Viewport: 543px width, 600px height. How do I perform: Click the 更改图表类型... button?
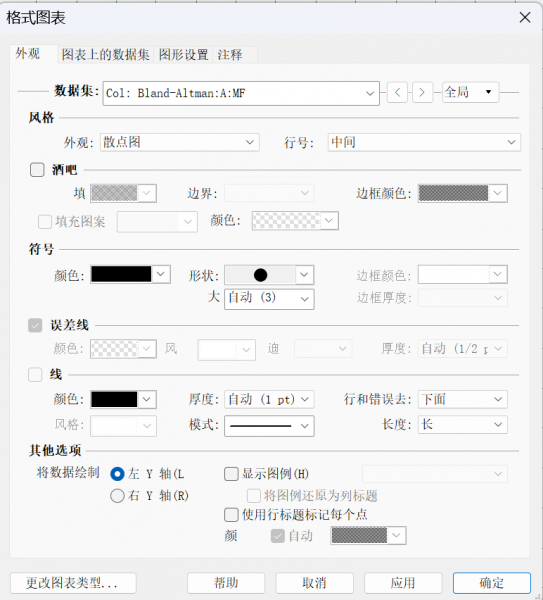73,583
